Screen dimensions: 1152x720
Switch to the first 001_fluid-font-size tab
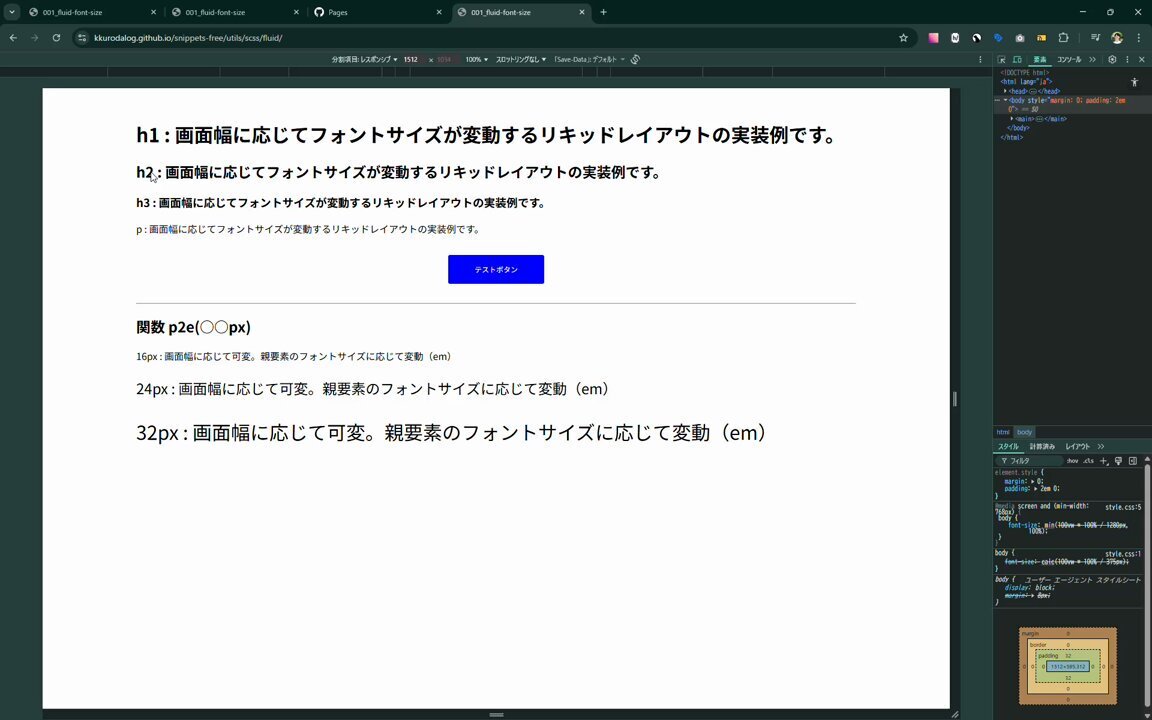(92, 12)
